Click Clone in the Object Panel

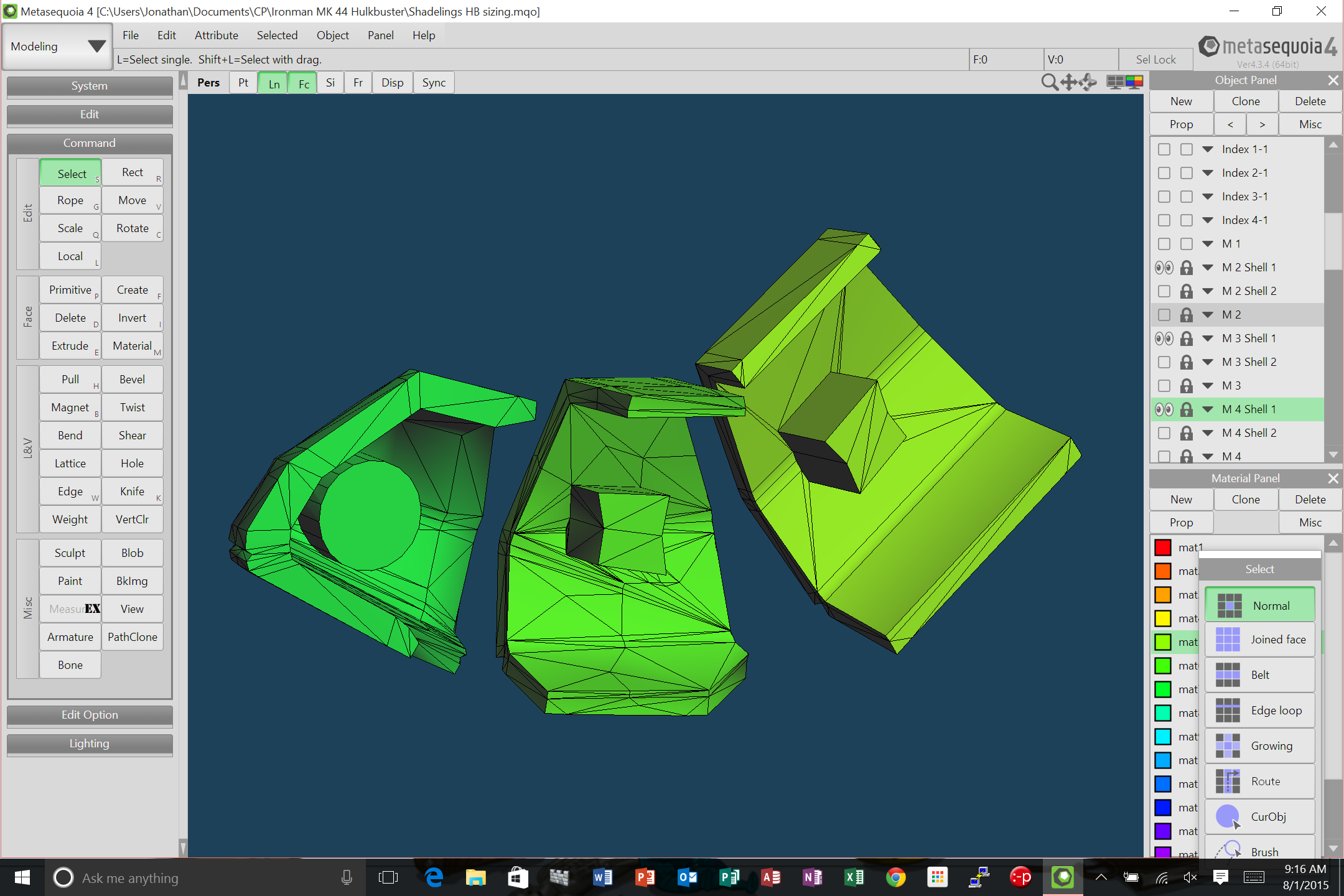click(1246, 101)
